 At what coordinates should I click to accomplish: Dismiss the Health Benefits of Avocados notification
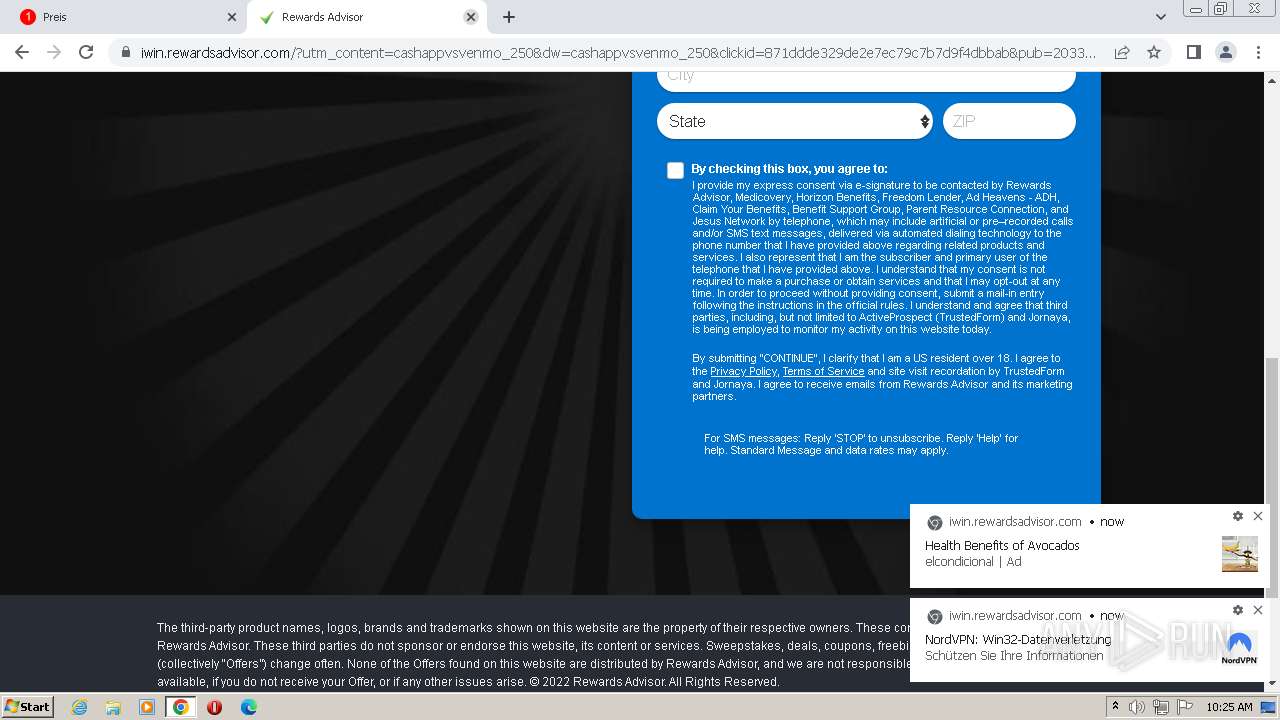click(1258, 516)
